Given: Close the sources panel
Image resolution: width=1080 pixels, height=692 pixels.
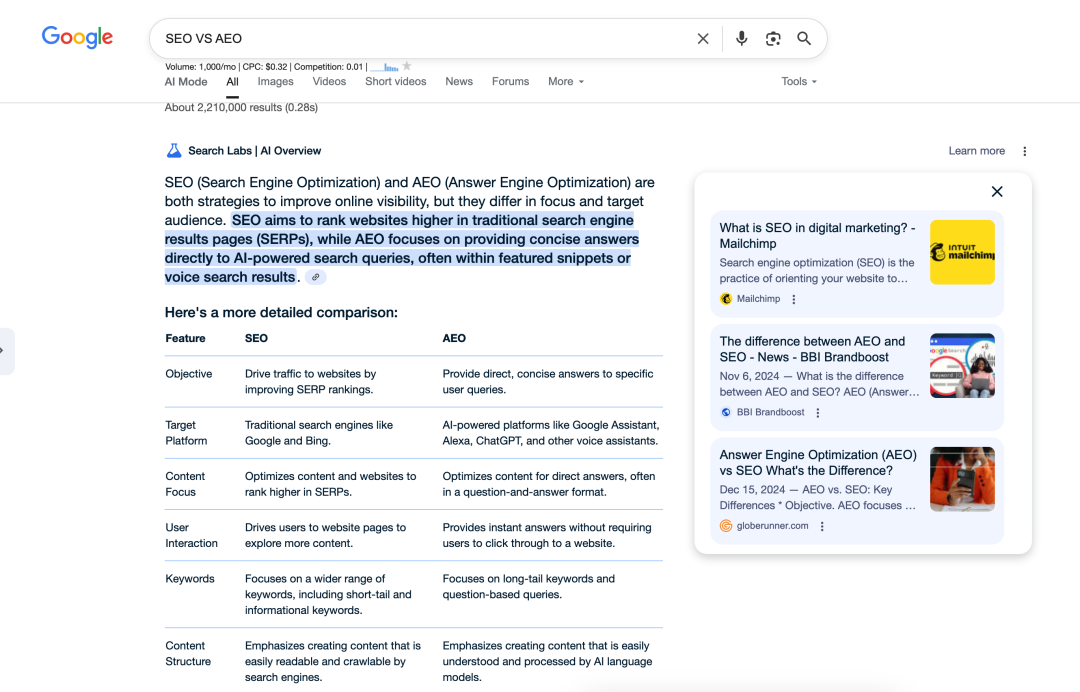Looking at the screenshot, I should tap(996, 191).
